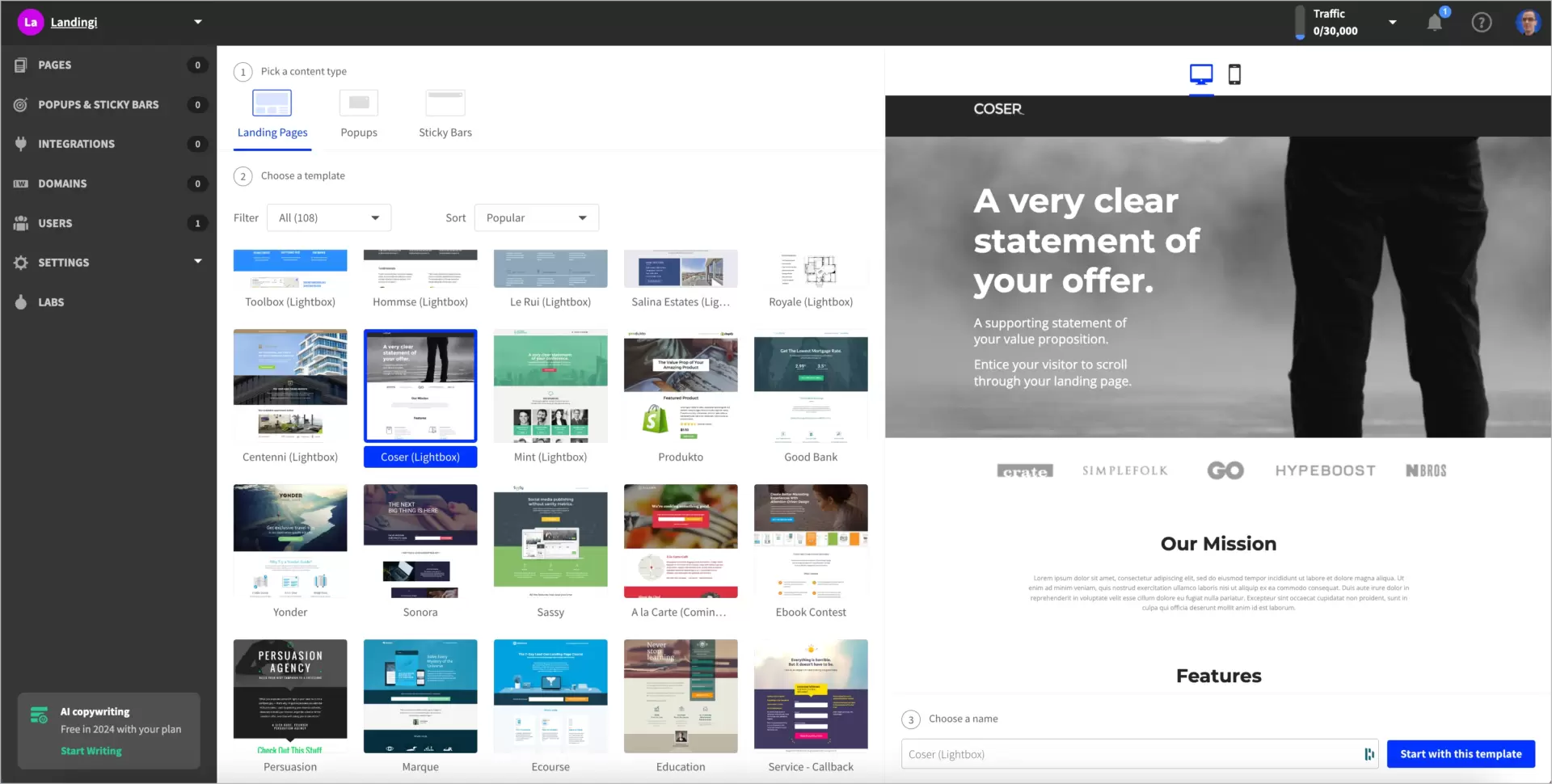
Task: Open the Users section
Action: pyautogui.click(x=54, y=223)
